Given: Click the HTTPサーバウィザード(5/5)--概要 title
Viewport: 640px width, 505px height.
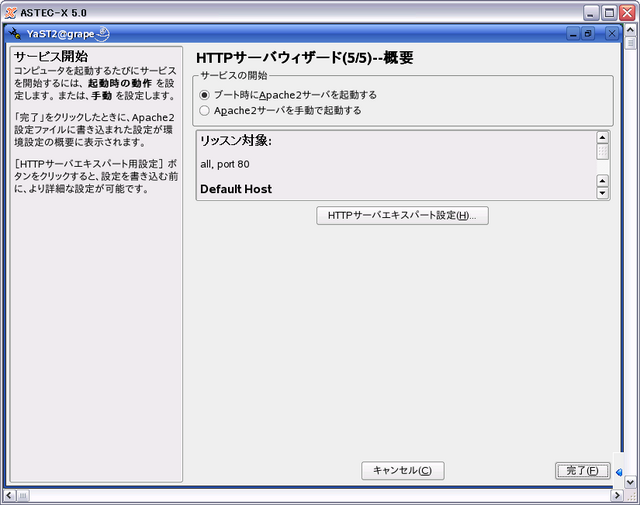Looking at the screenshot, I should 304,58.
